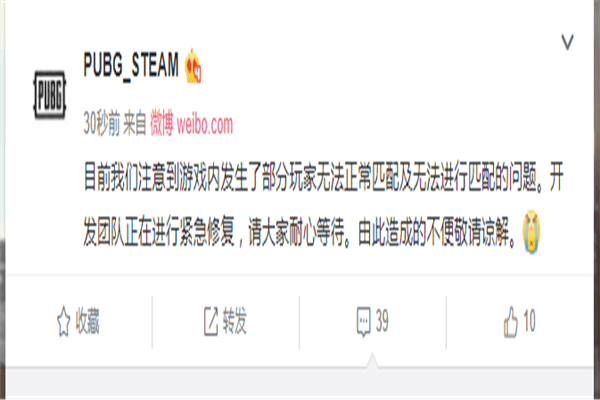
Task: Click the gray comments area below actions
Action: click(x=300, y=382)
